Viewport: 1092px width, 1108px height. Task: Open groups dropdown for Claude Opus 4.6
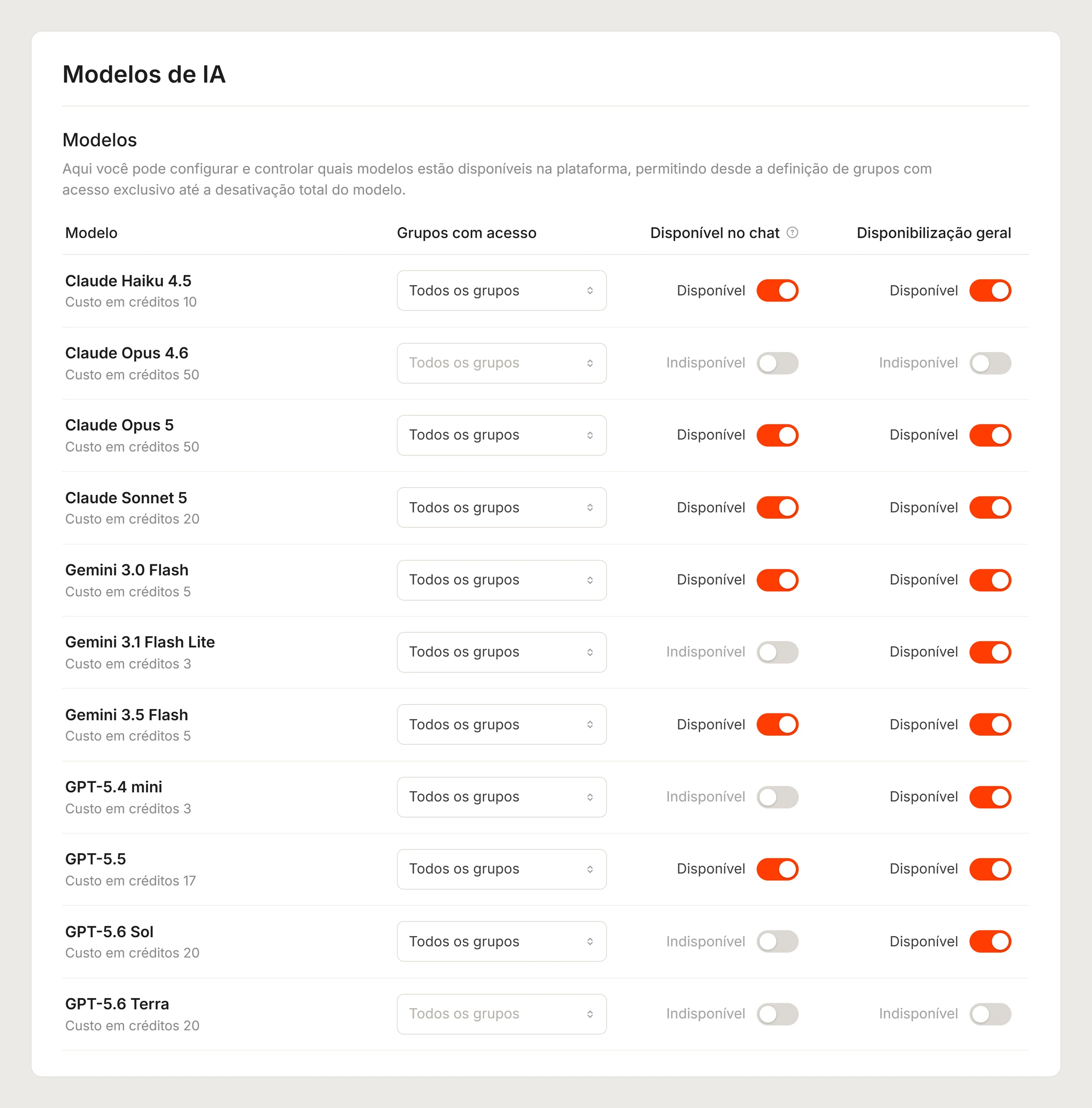501,363
